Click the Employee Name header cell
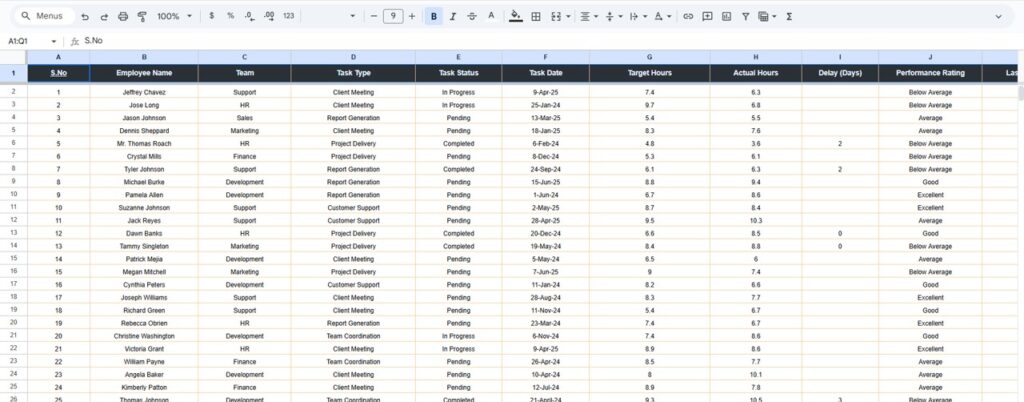Screen dimensions: 1024x402 [x=144, y=73]
